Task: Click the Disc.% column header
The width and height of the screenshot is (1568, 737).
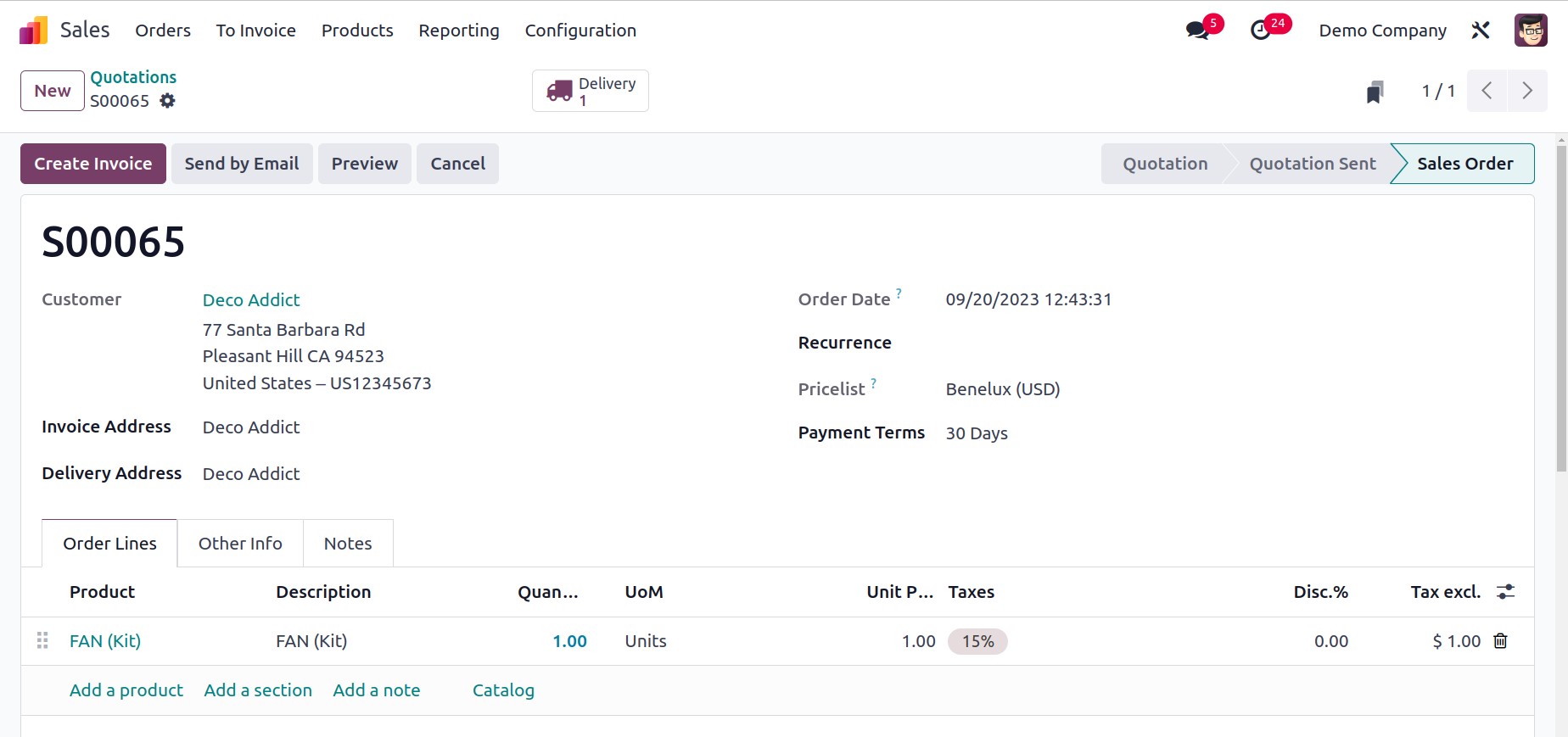Action: click(1320, 592)
